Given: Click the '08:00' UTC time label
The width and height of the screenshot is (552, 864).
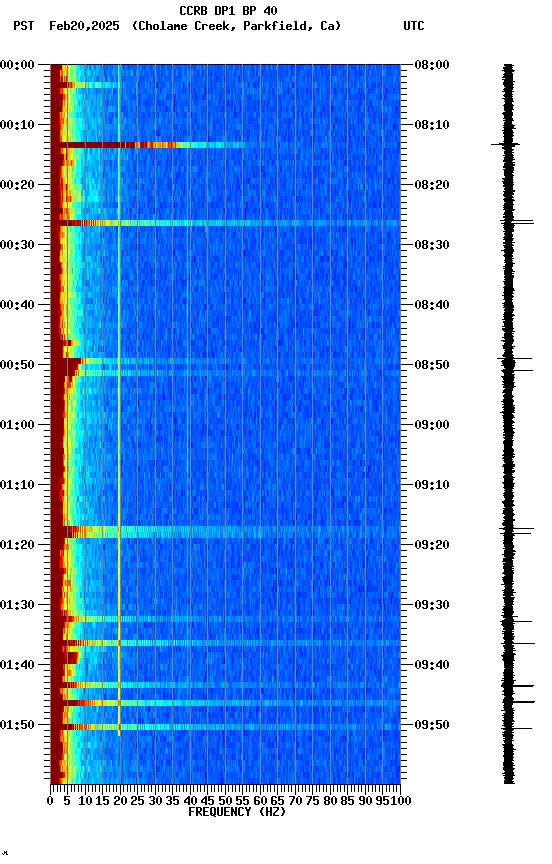Looking at the screenshot, I should tap(432, 65).
